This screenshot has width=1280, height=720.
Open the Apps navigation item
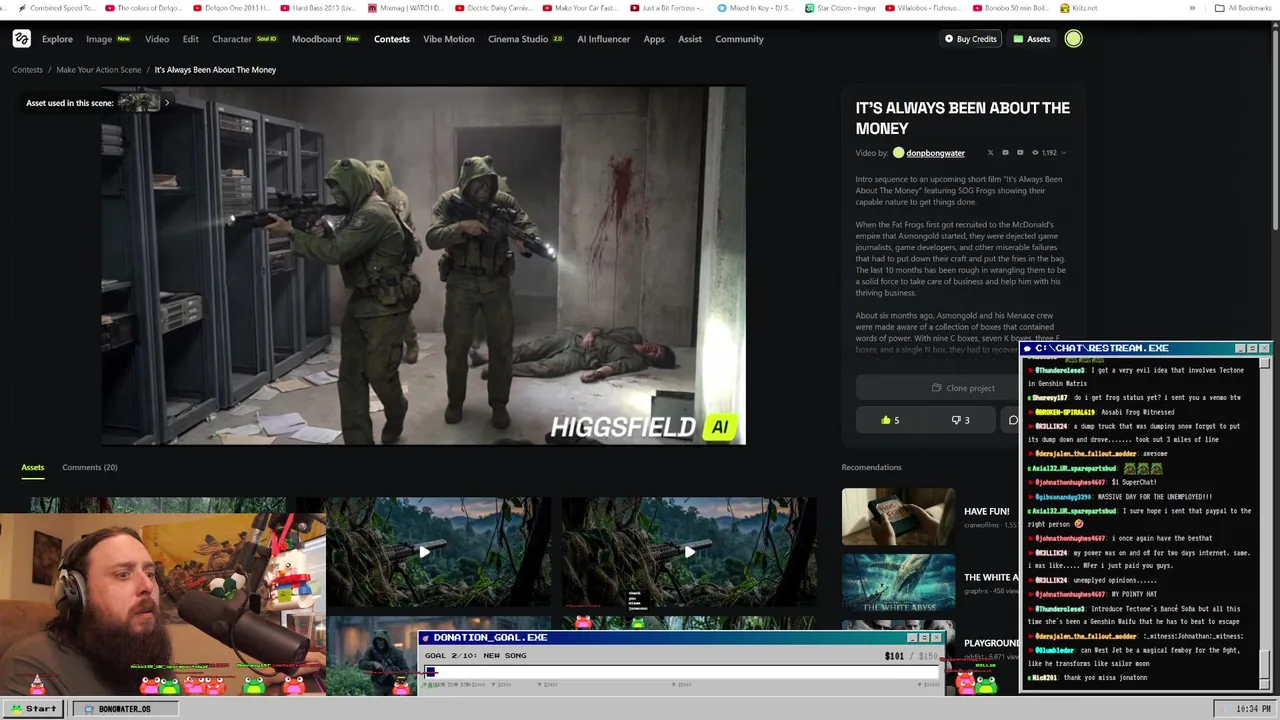pos(654,39)
